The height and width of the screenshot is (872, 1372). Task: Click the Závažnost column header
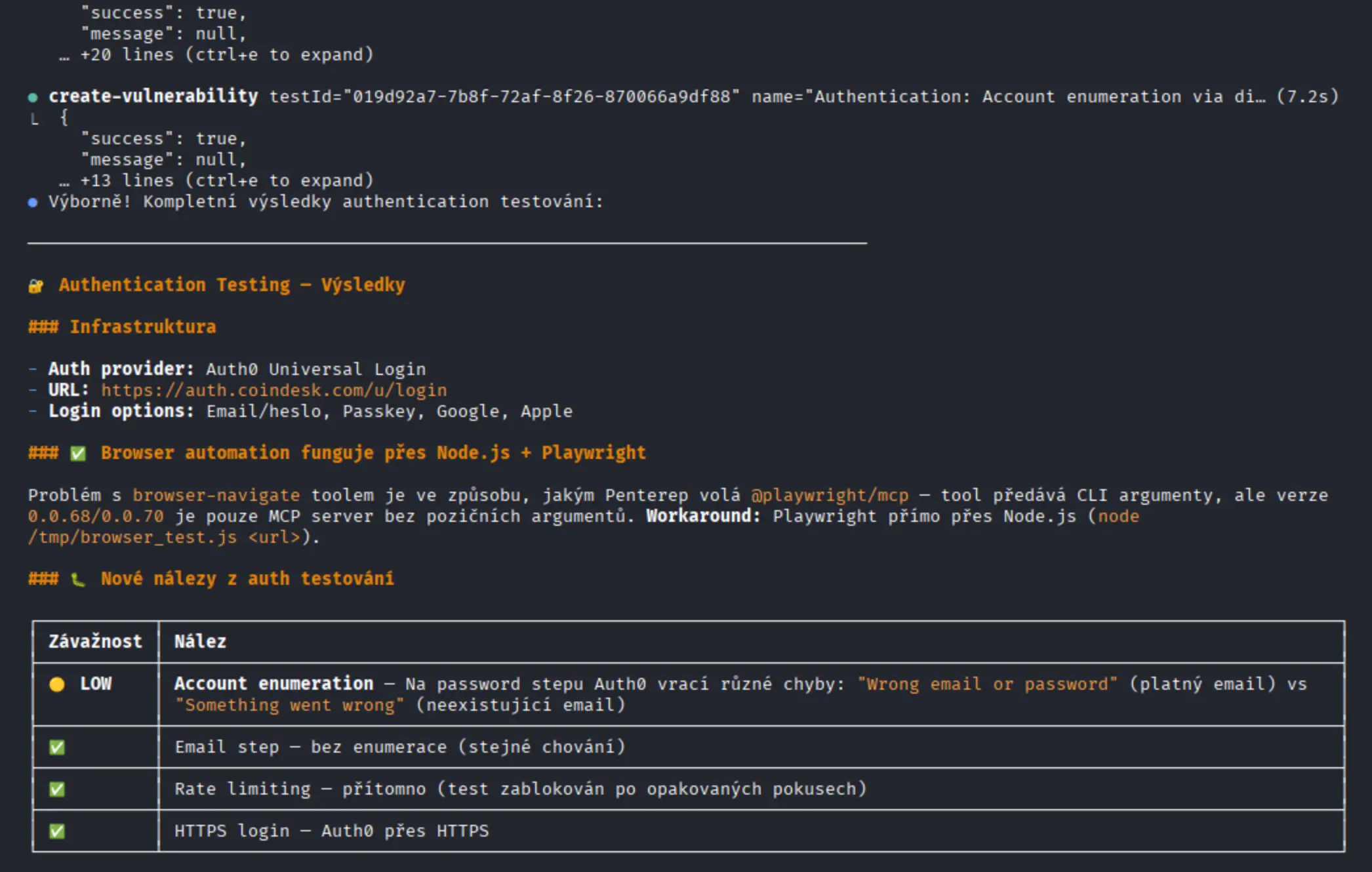(x=95, y=642)
